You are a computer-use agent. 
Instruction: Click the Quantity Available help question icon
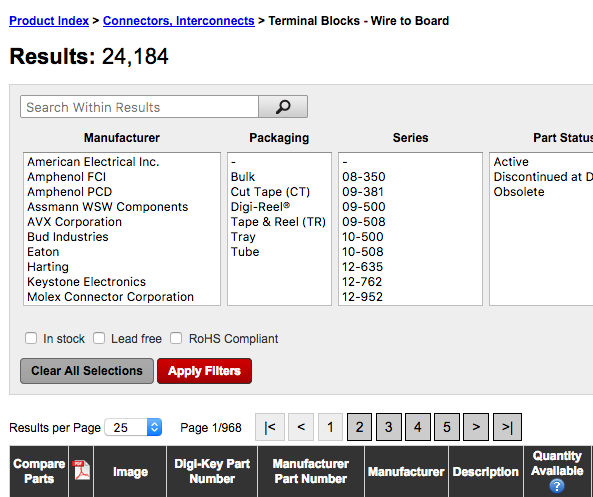coord(557,486)
